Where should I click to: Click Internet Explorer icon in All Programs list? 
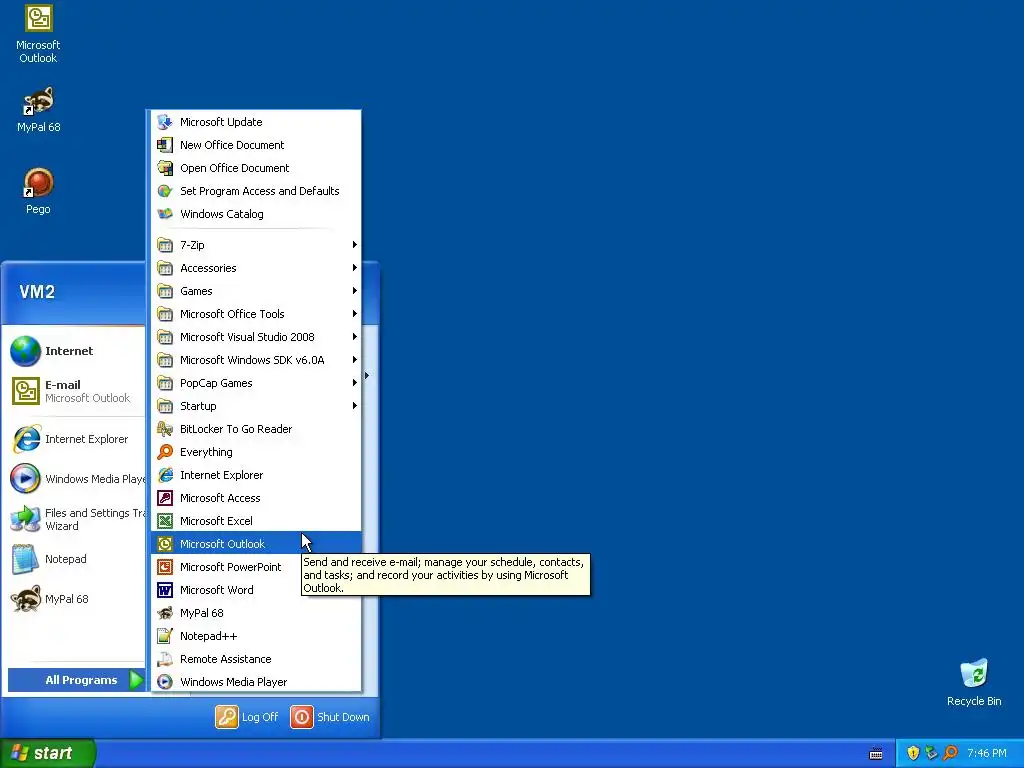click(x=165, y=475)
